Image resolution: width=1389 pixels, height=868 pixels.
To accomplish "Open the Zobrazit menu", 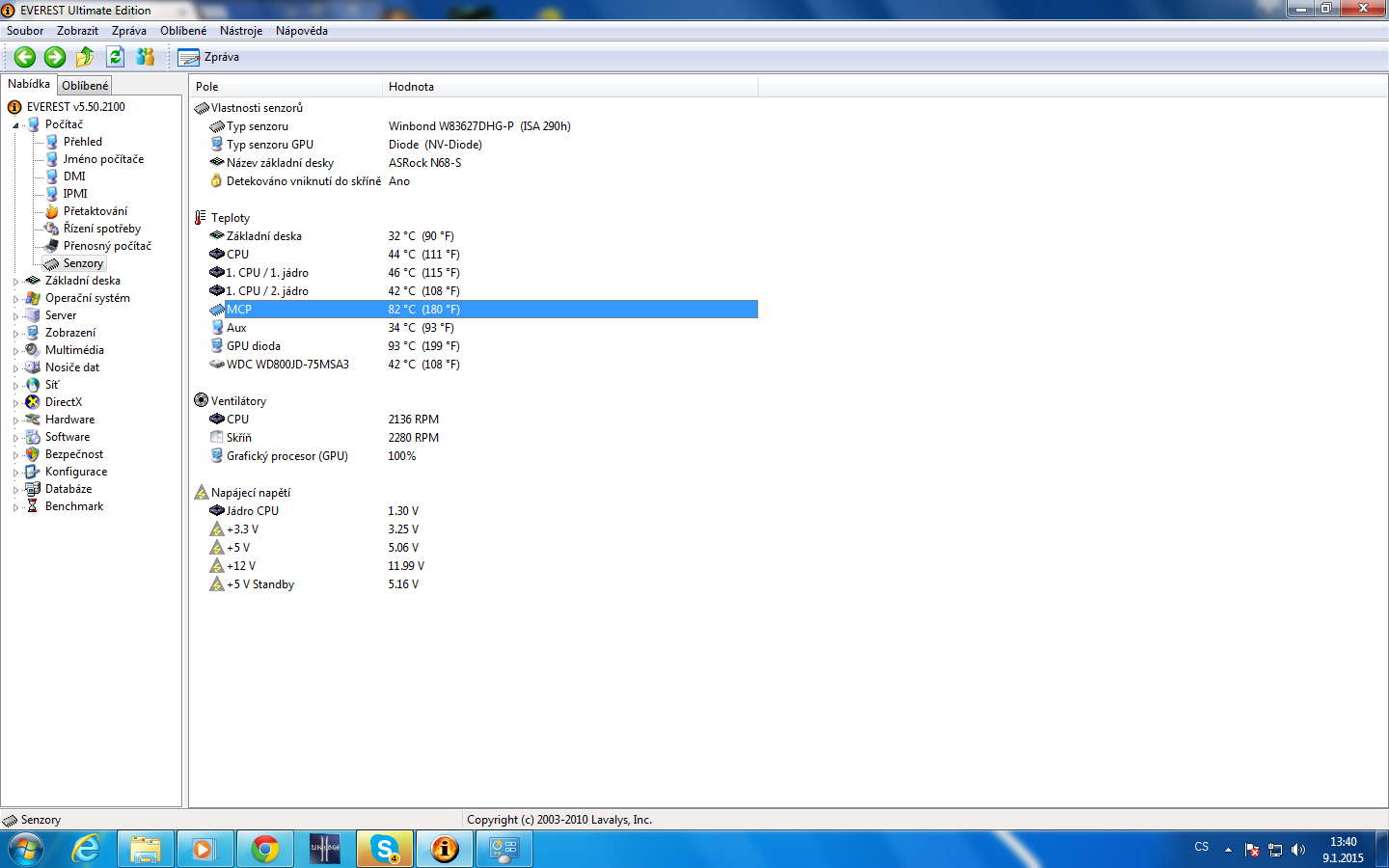I will (77, 31).
